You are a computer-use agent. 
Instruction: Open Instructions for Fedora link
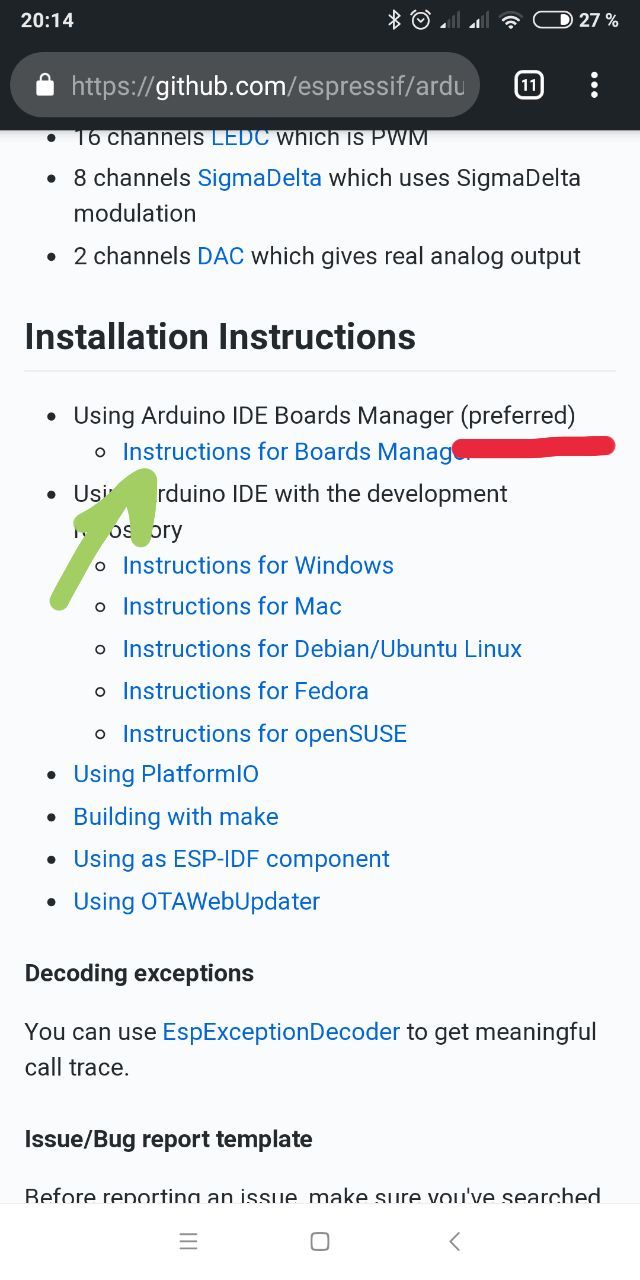pos(245,691)
